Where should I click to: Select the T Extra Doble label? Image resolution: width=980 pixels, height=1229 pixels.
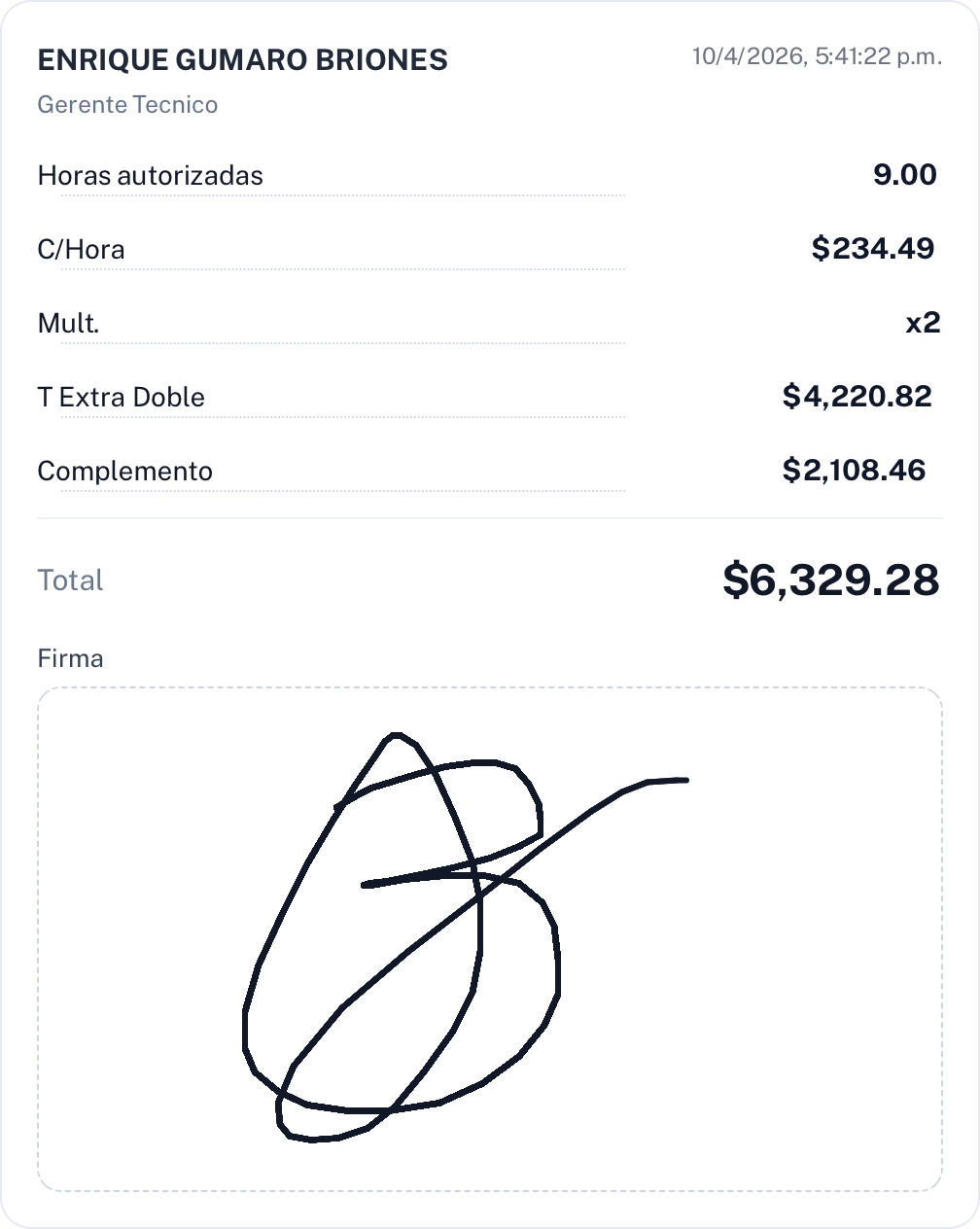pyautogui.click(x=121, y=398)
